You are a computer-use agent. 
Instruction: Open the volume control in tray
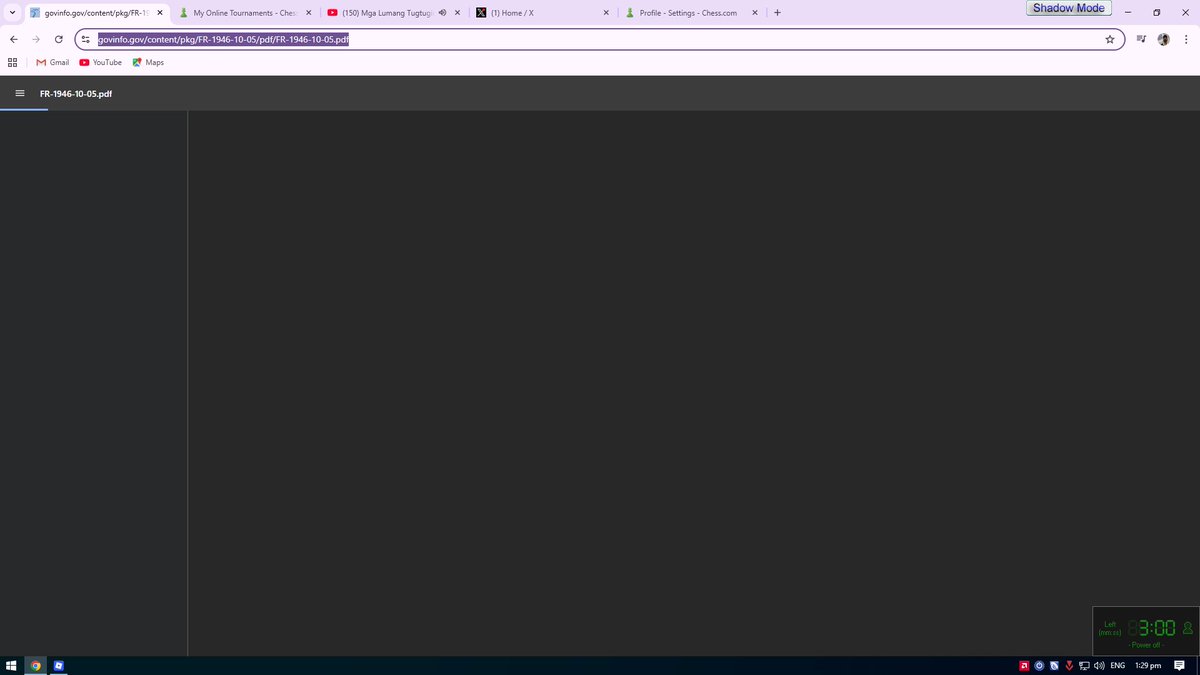(x=1099, y=665)
